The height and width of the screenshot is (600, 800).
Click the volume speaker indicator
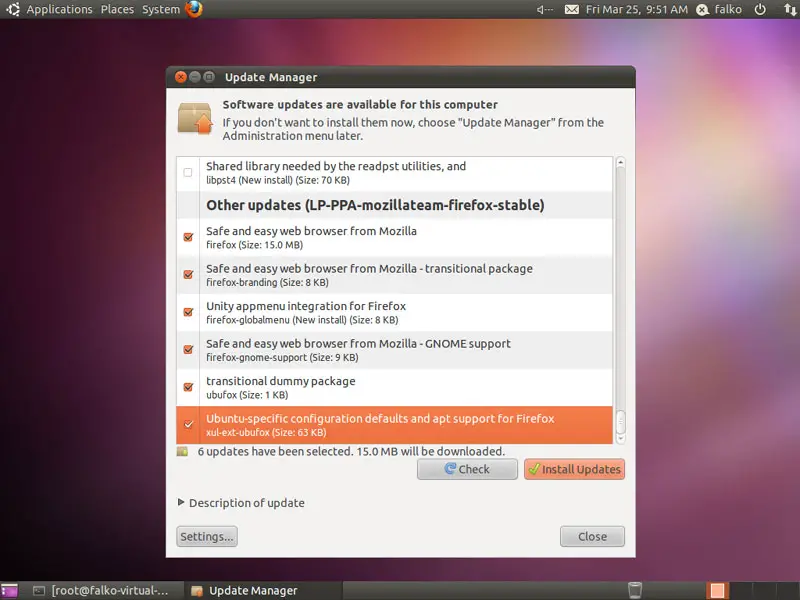[545, 9]
